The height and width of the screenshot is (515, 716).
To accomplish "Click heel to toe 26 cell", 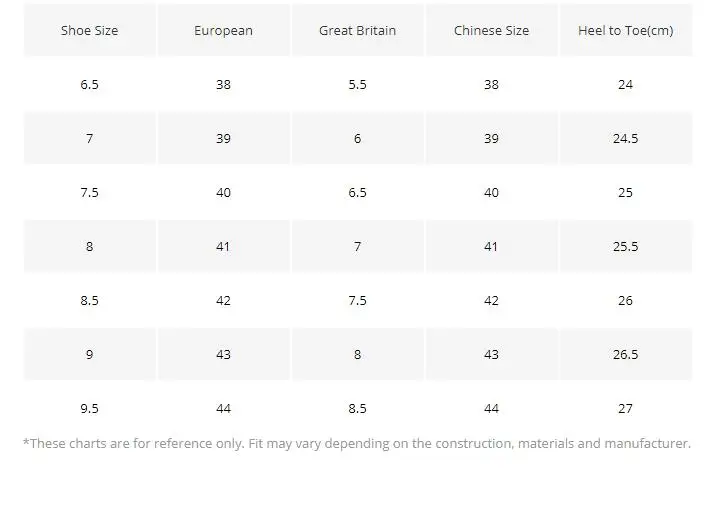I will coord(625,301).
